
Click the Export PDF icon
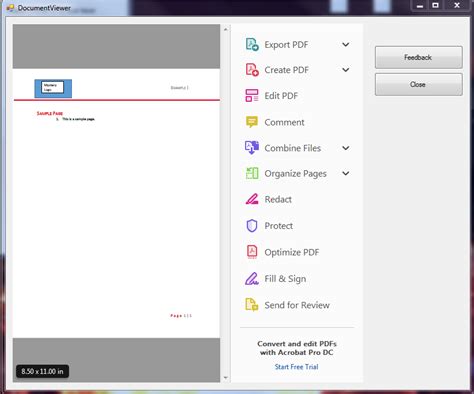coord(252,44)
